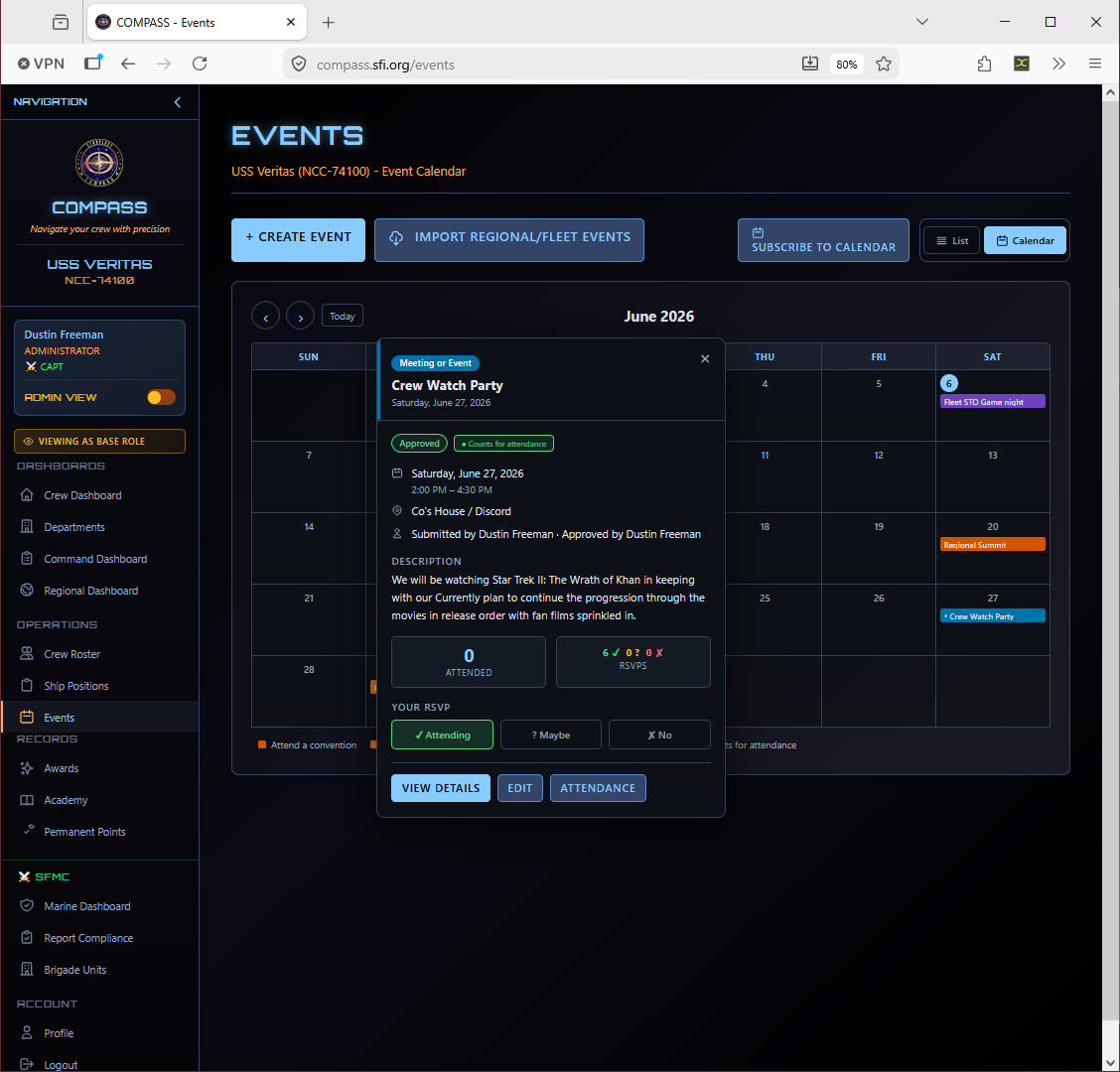Click the install app icon in address bar
Viewport: 1120px width, 1072px height.
(810, 64)
